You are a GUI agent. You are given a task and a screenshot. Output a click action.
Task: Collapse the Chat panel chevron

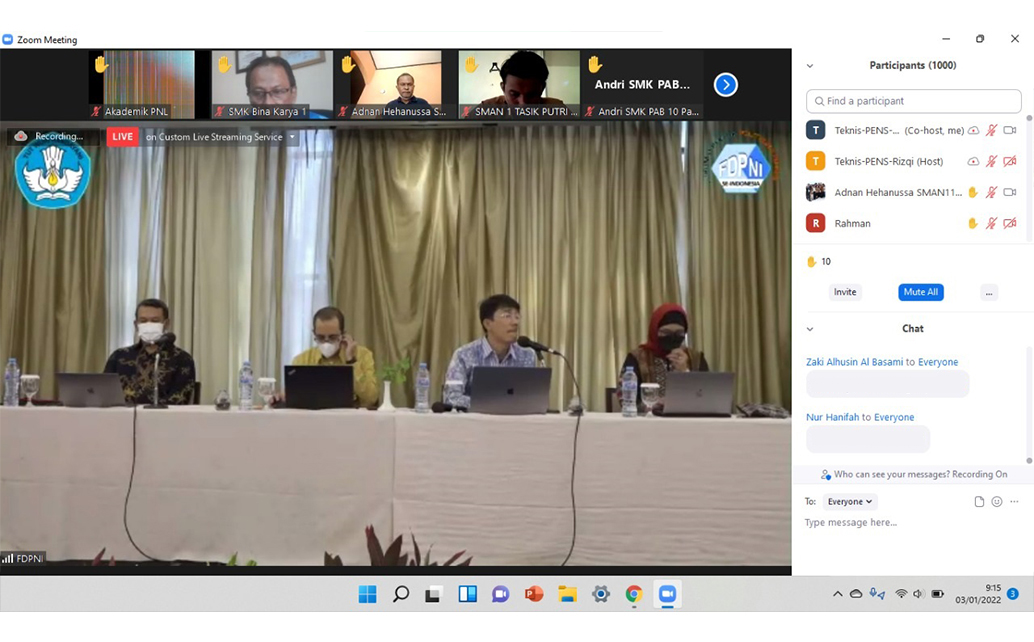[810, 329]
